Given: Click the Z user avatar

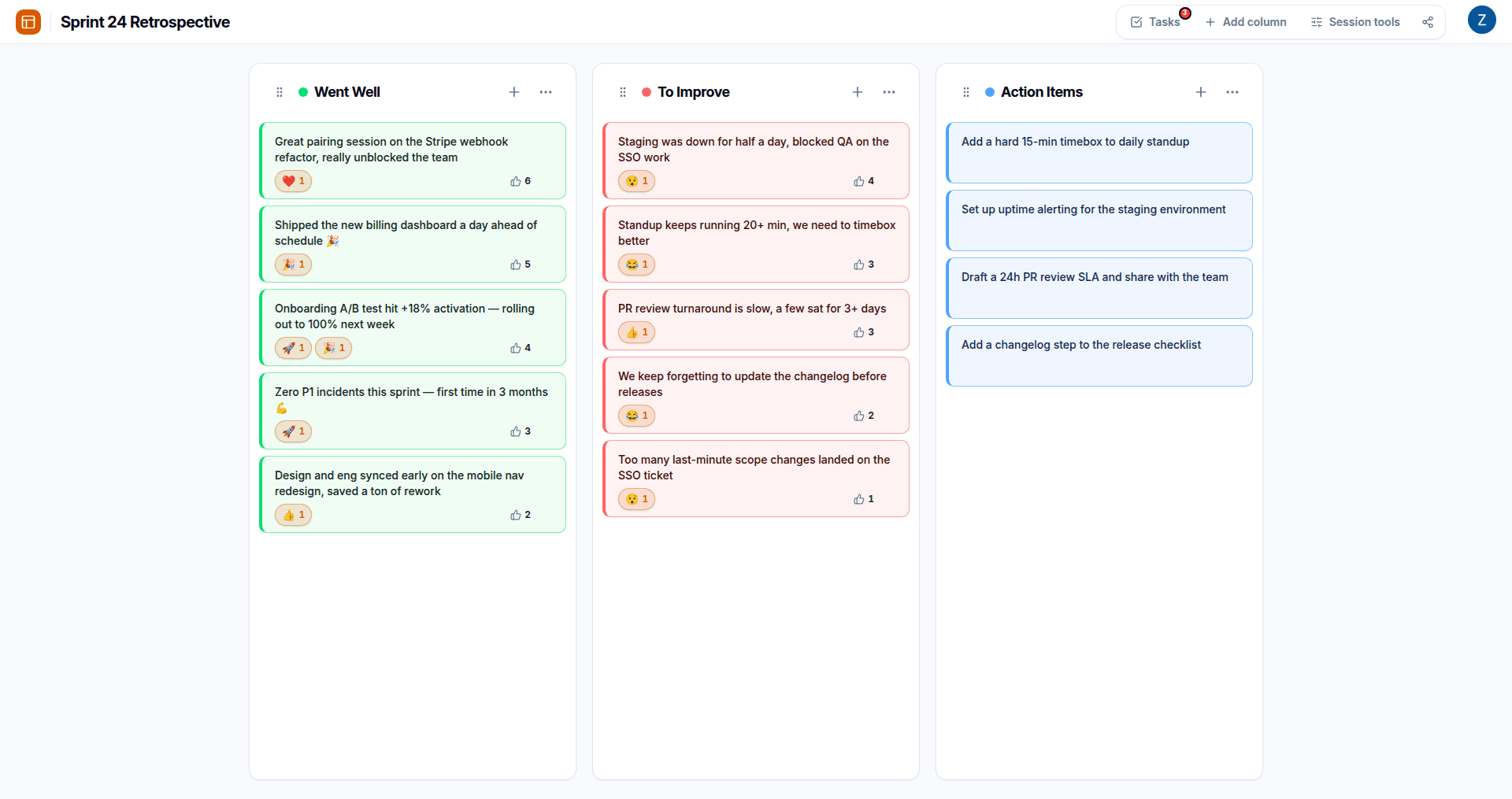Looking at the screenshot, I should [x=1482, y=20].
